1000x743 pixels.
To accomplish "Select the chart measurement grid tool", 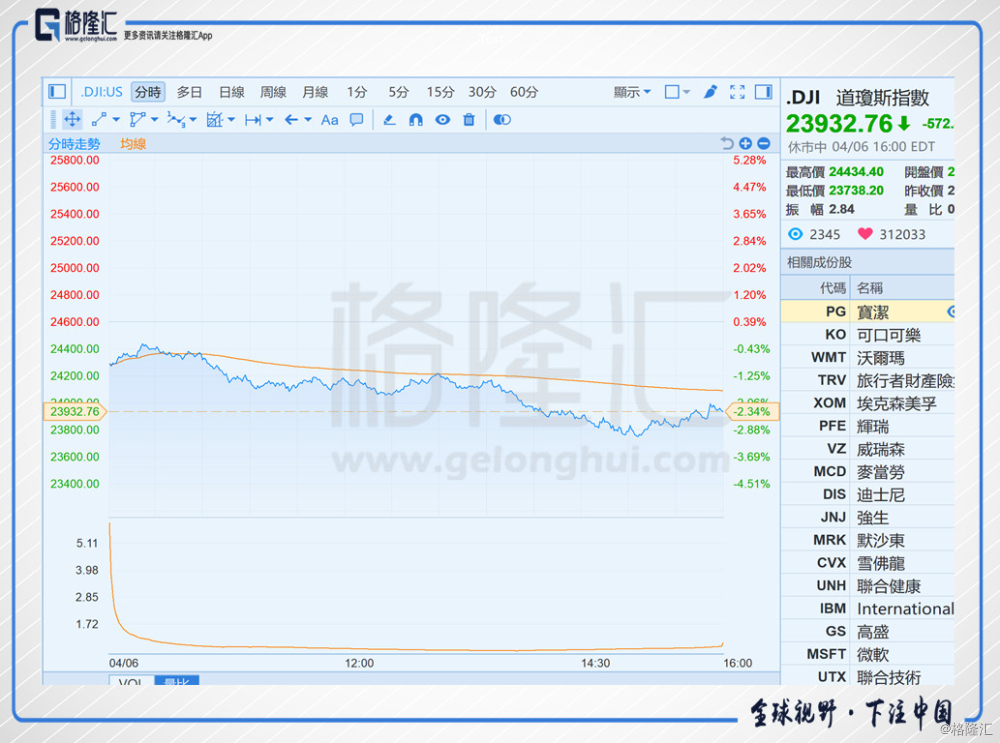I will [x=215, y=119].
